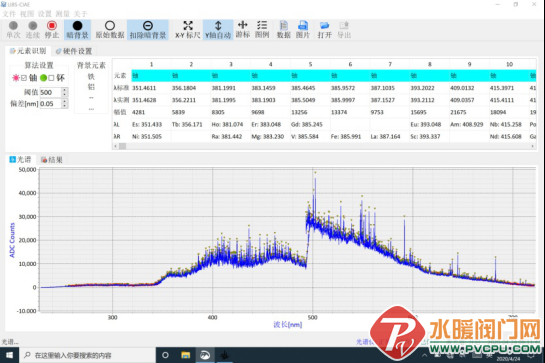Increase the 阈值 threshold using up stepper
Image resolution: width=545 pixels, height=363 pixels.
(65, 90)
